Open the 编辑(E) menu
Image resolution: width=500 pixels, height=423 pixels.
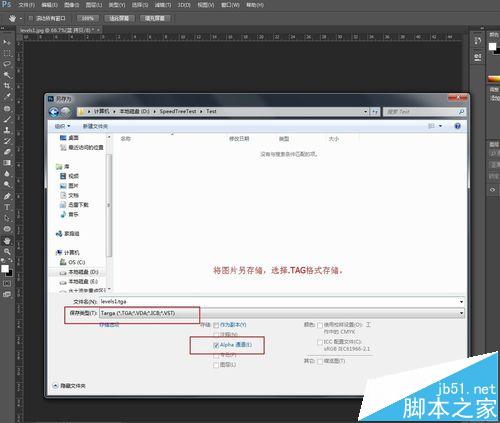click(49, 5)
